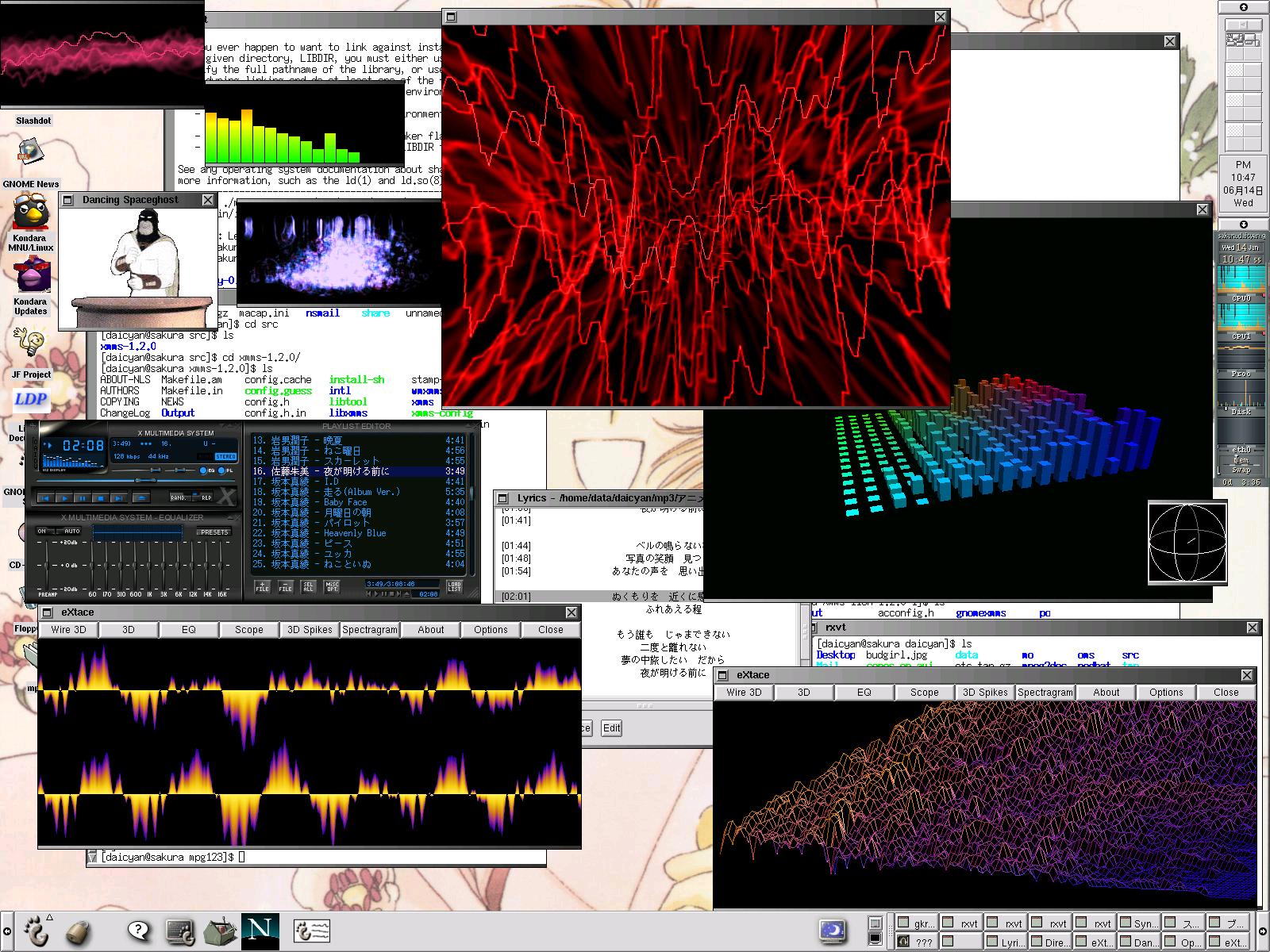Viewport: 1270px width, 952px height.
Task: Select playlist track 19 Baby Face
Action: (358, 502)
